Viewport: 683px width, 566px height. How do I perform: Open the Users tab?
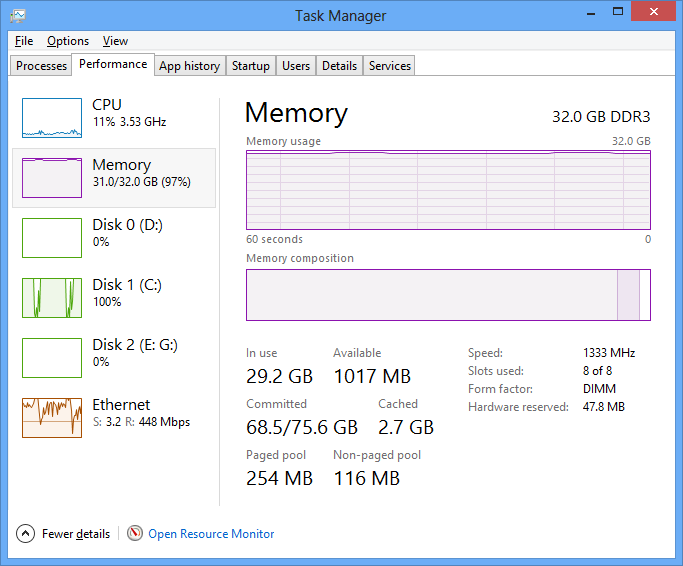[x=296, y=66]
